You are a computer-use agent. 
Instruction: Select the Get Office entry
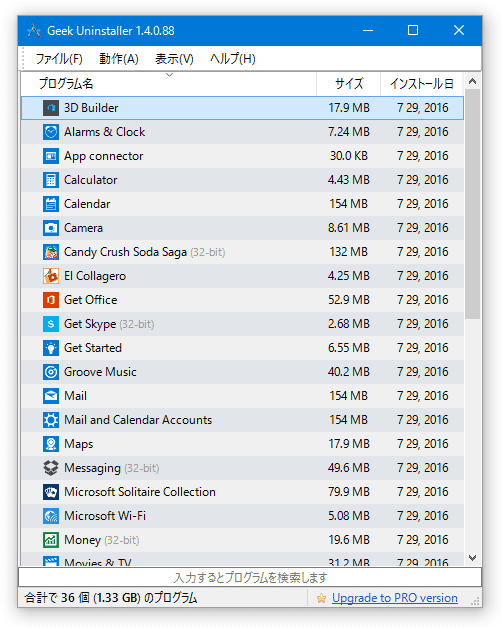91,300
